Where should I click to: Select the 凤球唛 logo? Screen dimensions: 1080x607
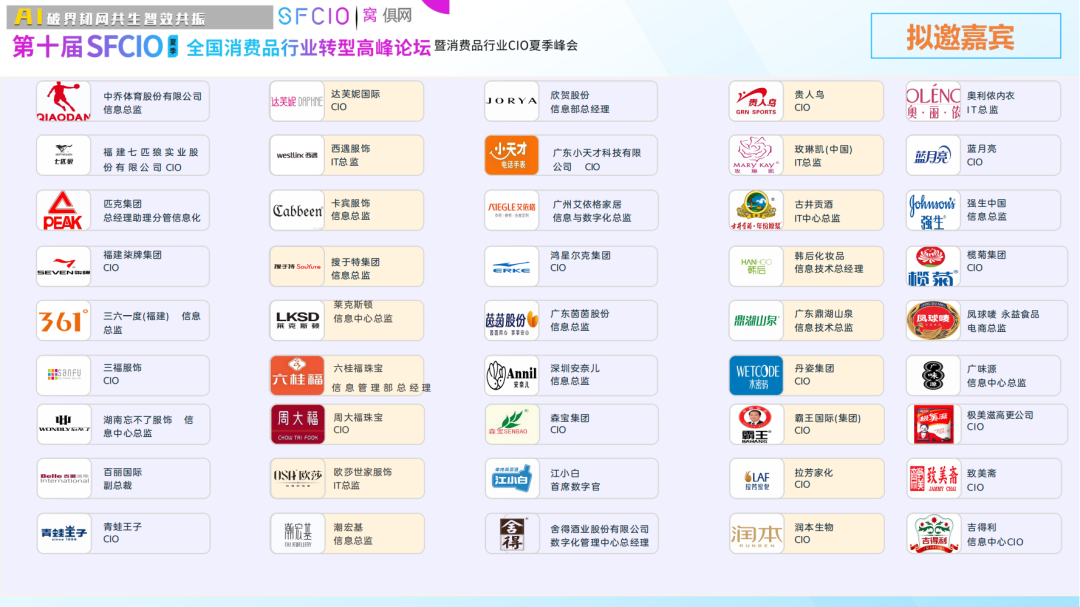pyautogui.click(x=933, y=320)
